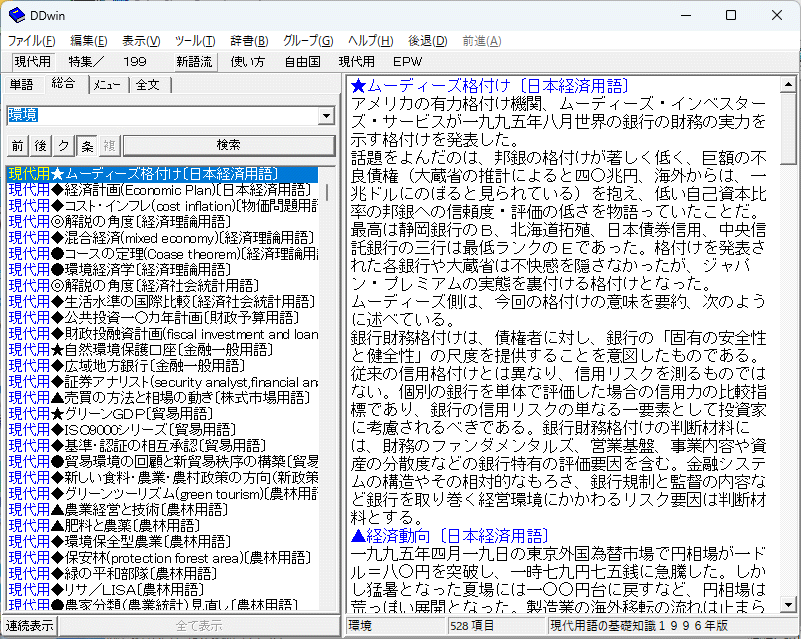Toggle the 条 (conditional search) button
The width and height of the screenshot is (801, 639).
(x=86, y=145)
